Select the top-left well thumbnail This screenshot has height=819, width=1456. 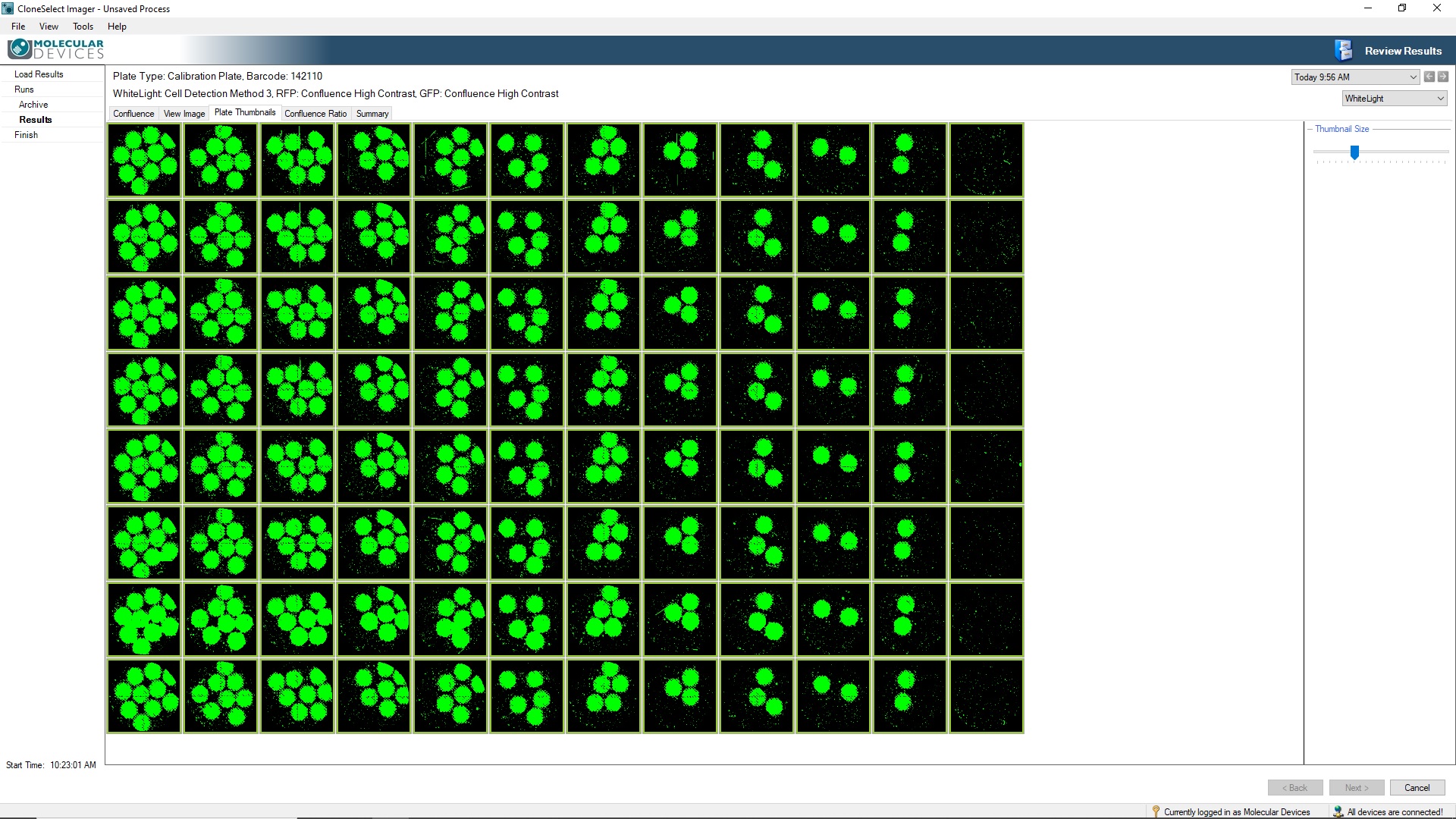(144, 160)
